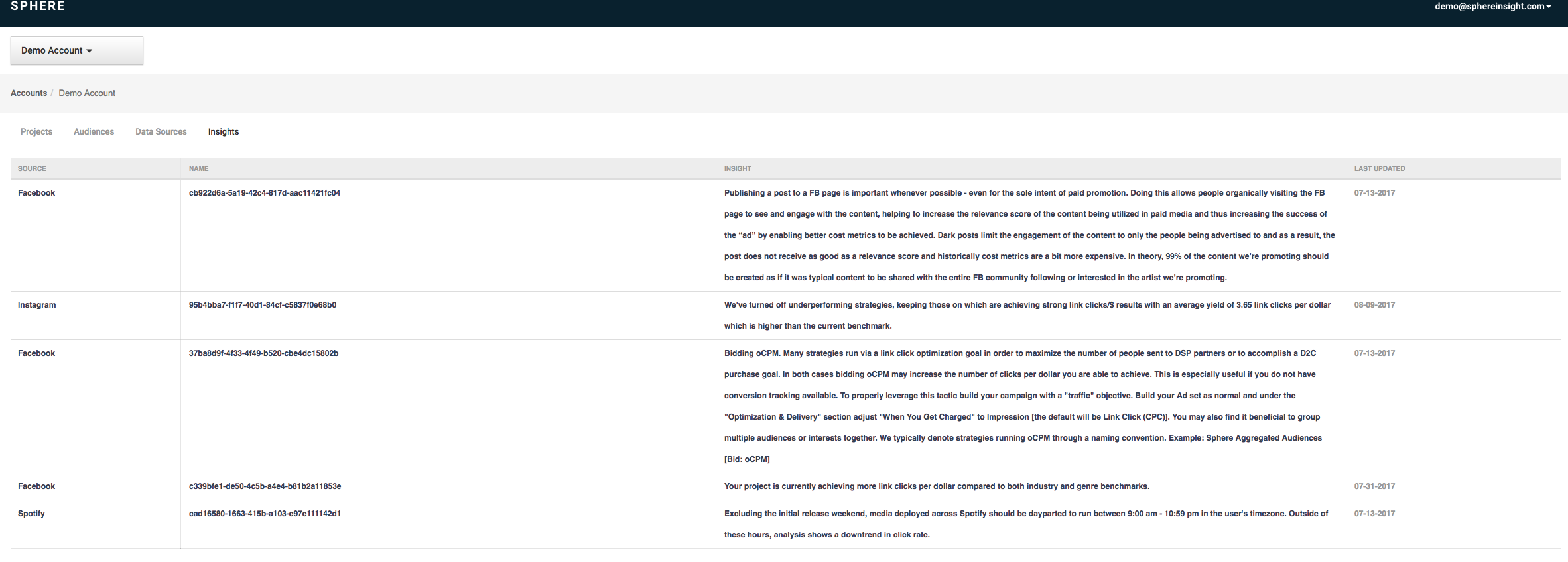
Task: Select Facebook source in c339bfe1 row
Action: [x=36, y=486]
